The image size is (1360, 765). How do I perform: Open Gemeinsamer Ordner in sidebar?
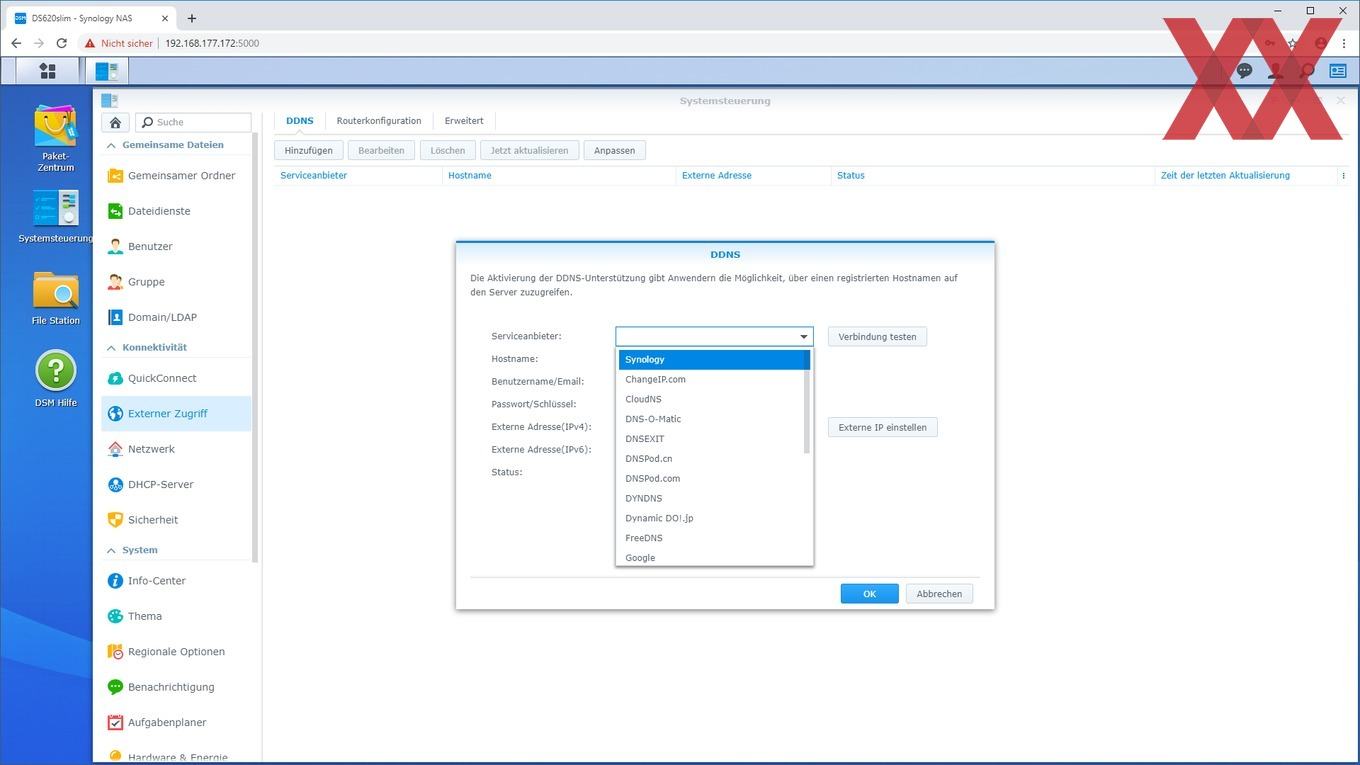(x=176, y=176)
